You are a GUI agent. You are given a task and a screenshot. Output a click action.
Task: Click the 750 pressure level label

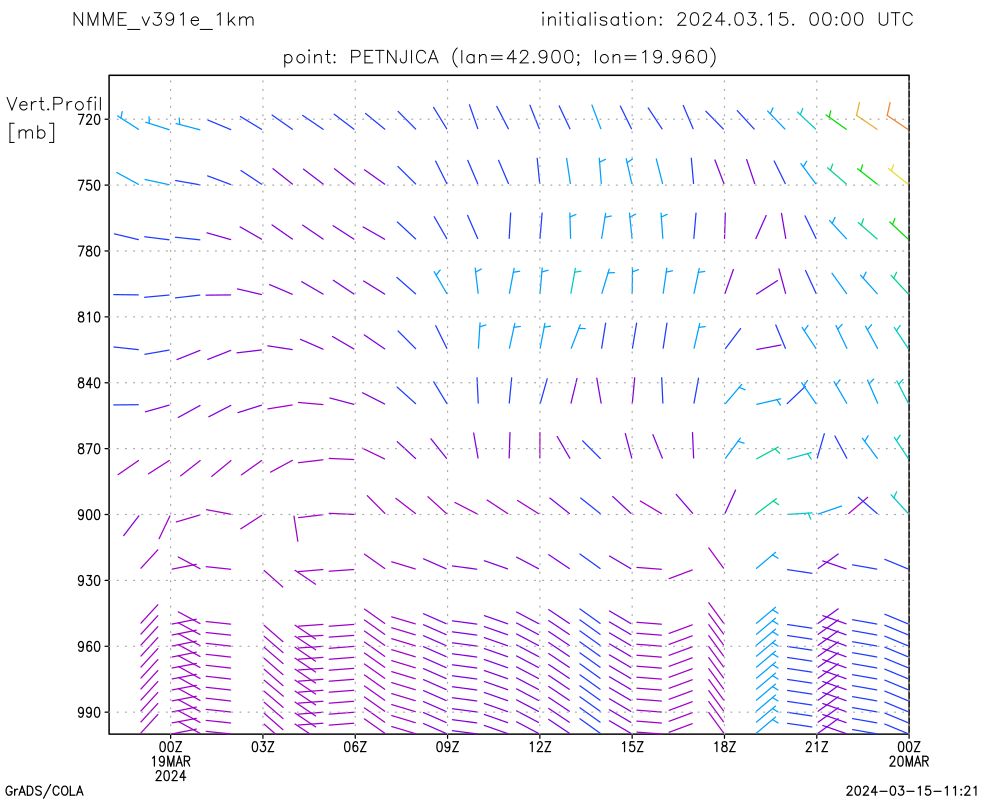pyautogui.click(x=89, y=185)
